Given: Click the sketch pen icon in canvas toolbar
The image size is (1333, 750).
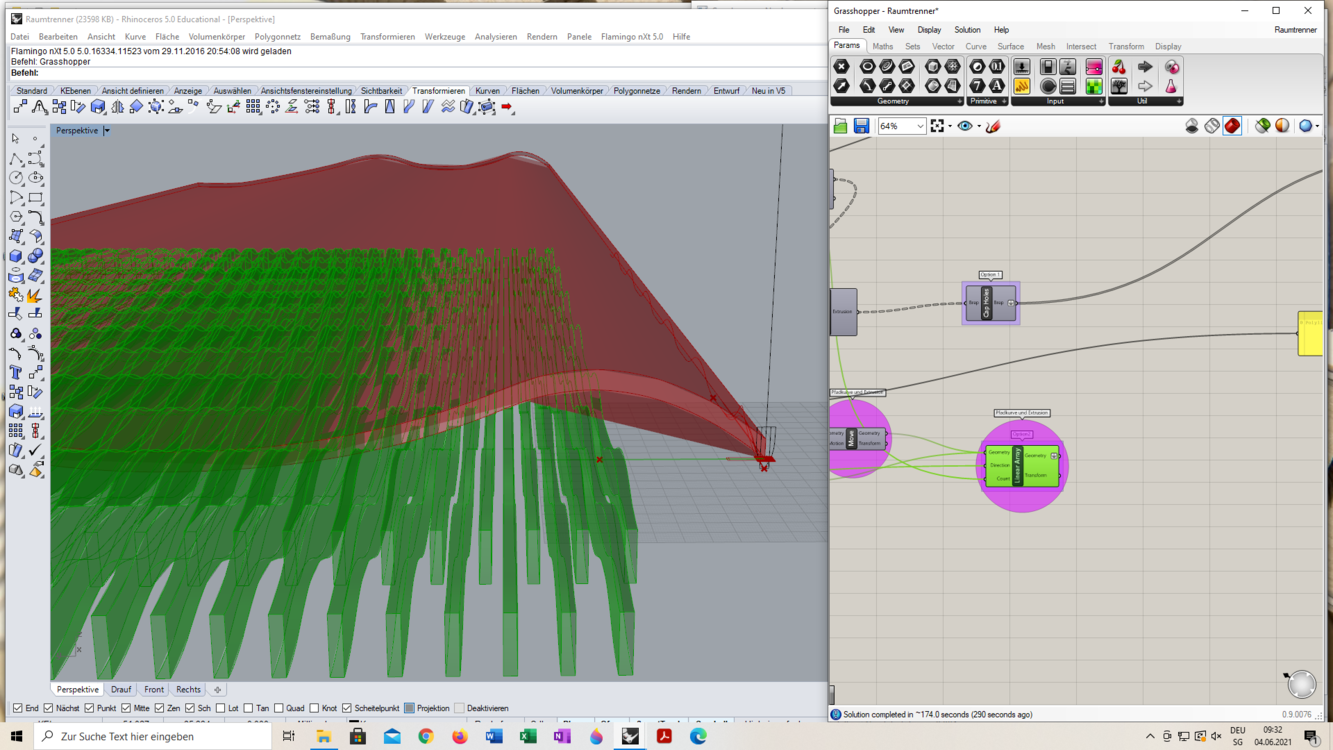Looking at the screenshot, I should (993, 126).
